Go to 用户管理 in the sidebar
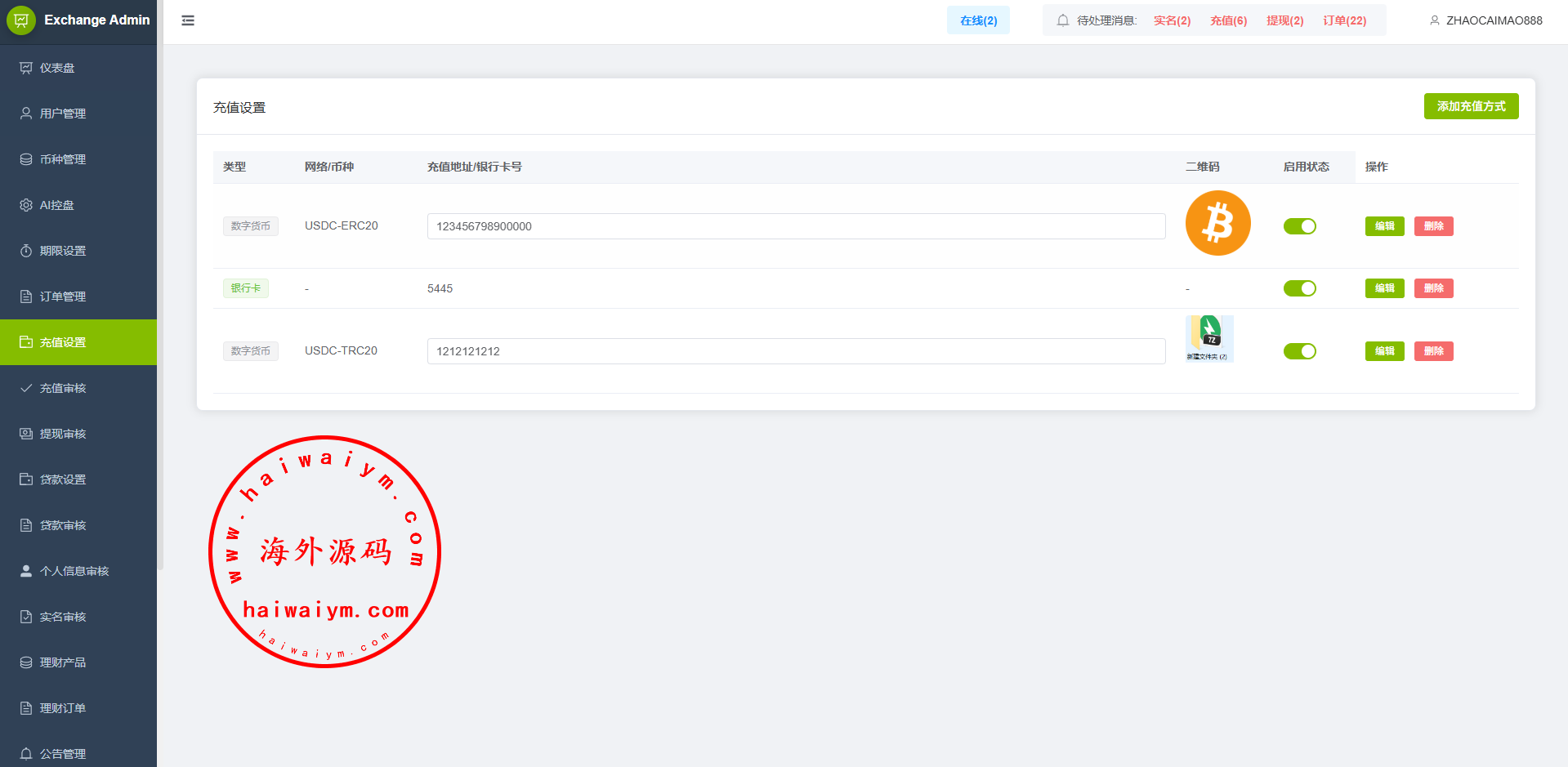The image size is (1568, 767). 63,114
